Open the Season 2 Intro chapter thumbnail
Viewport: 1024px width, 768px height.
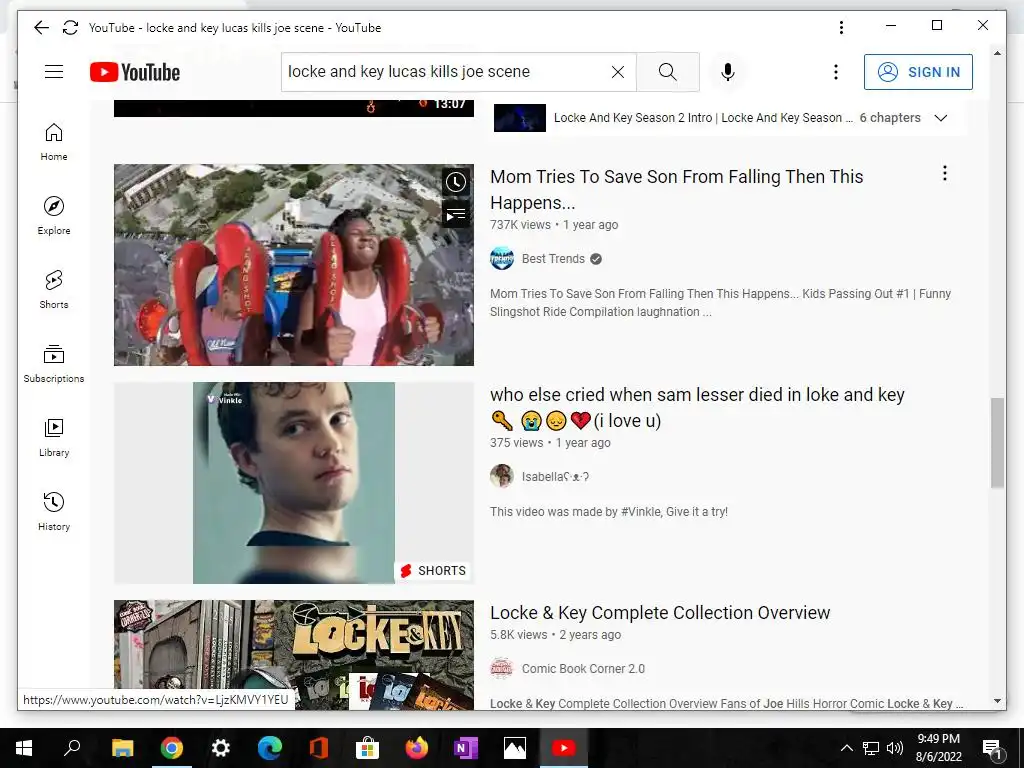pyautogui.click(x=520, y=118)
